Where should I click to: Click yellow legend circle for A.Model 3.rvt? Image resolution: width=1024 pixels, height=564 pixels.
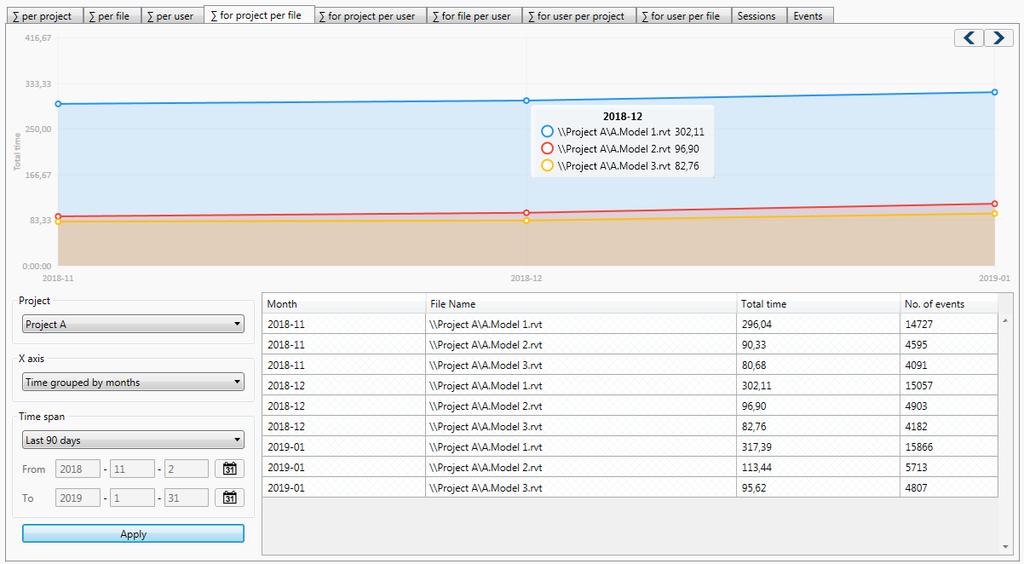pyautogui.click(x=547, y=165)
